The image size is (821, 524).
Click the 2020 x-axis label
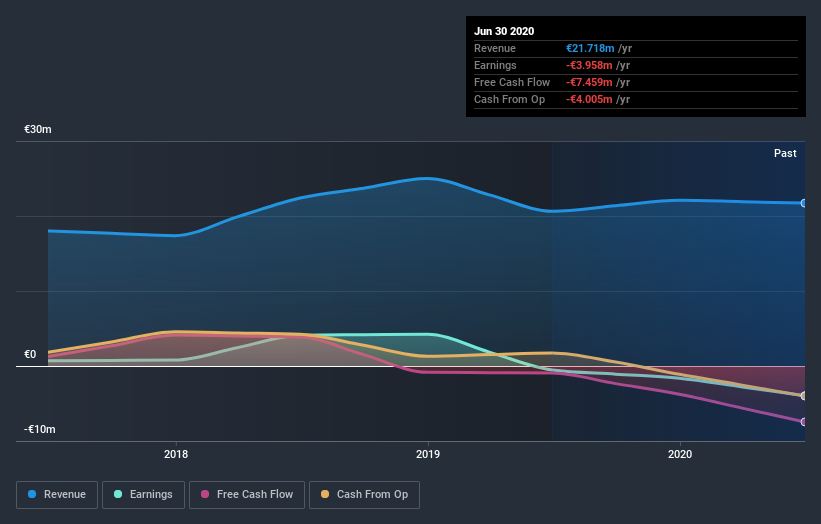[x=680, y=454]
